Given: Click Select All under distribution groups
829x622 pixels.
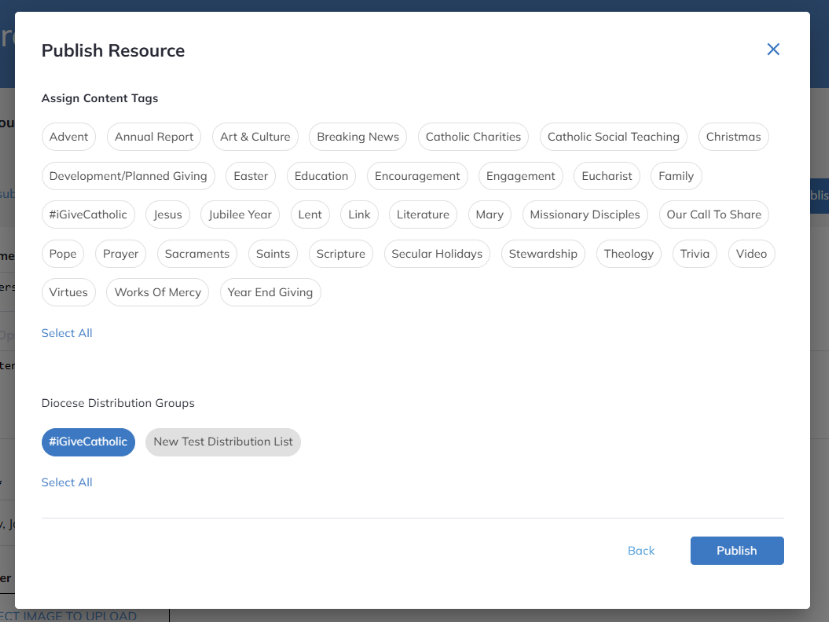Looking at the screenshot, I should tap(66, 481).
